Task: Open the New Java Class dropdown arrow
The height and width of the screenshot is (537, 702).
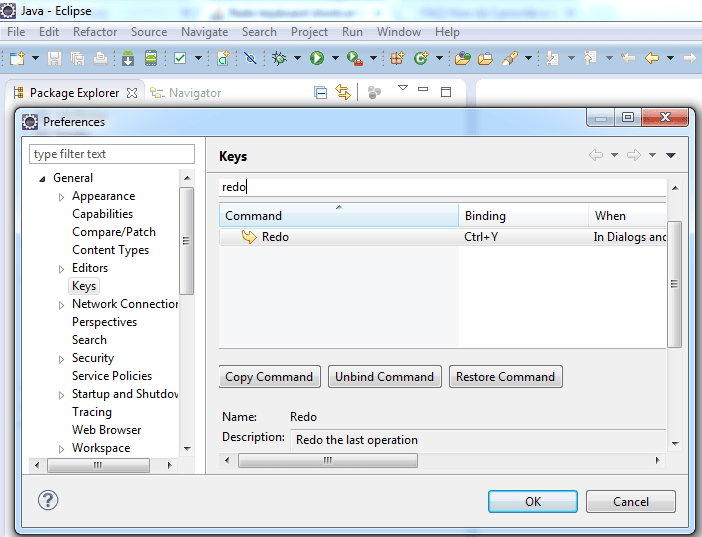Action: [439, 58]
